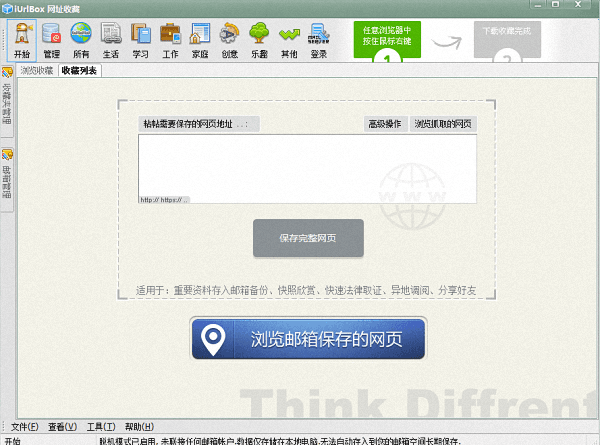600x445 pixels.
Task: Click the 登录 (Login) toolbar icon
Action: tap(319, 40)
